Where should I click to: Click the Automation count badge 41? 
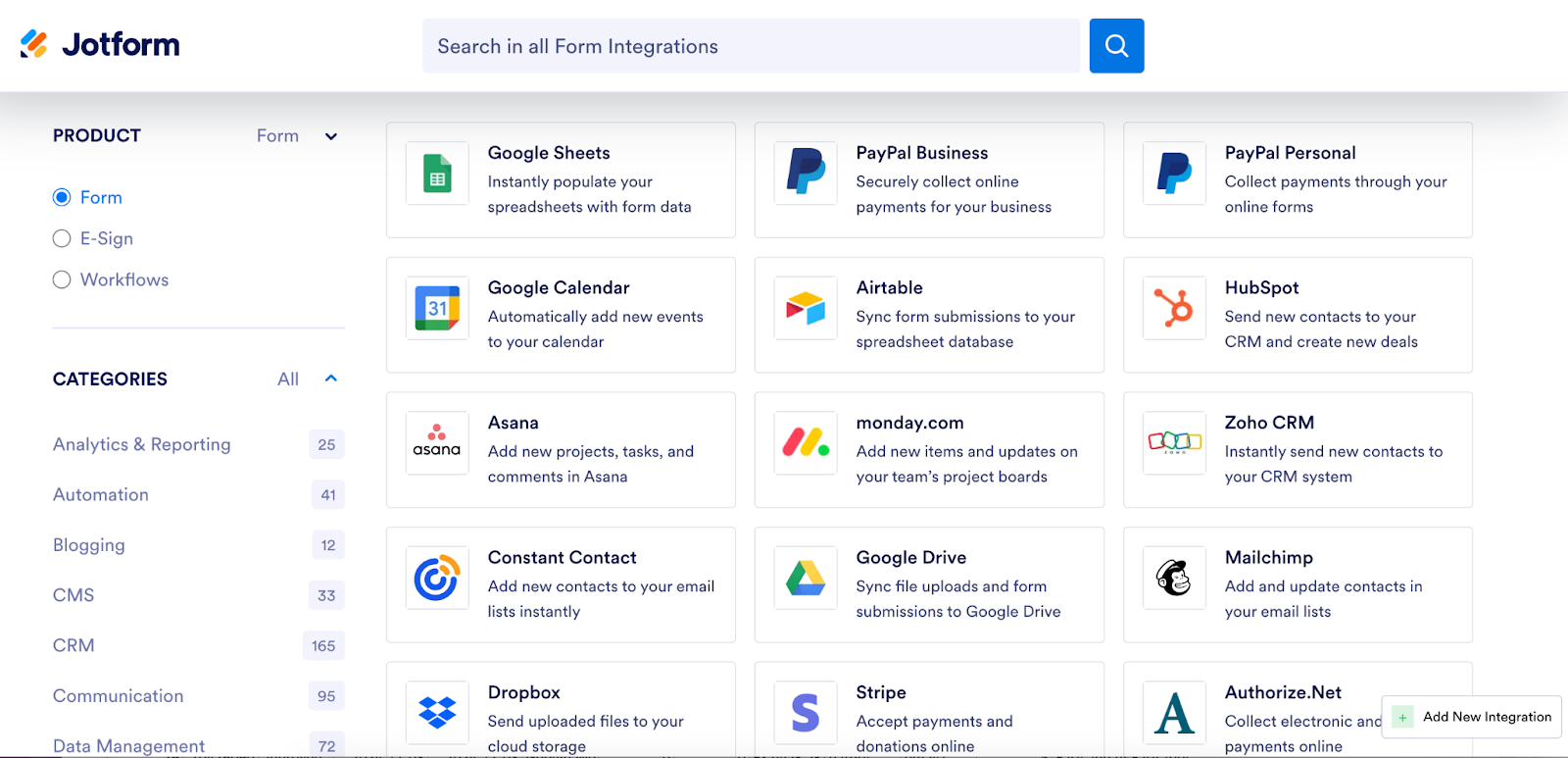[328, 494]
